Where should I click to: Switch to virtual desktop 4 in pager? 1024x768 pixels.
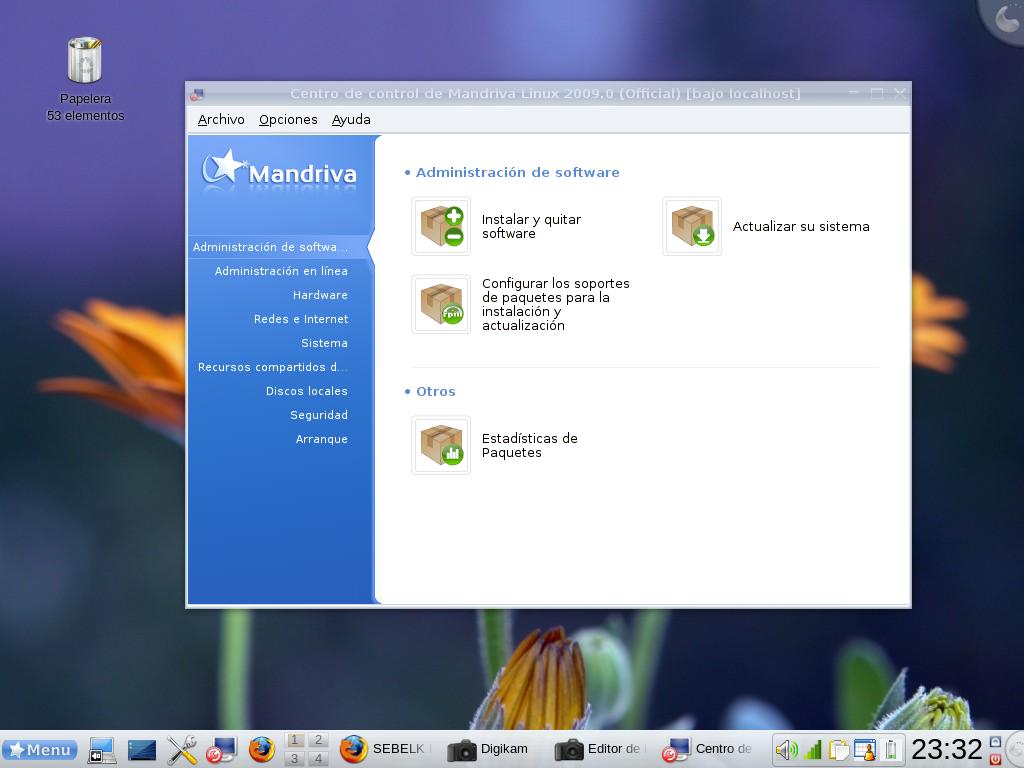318,758
